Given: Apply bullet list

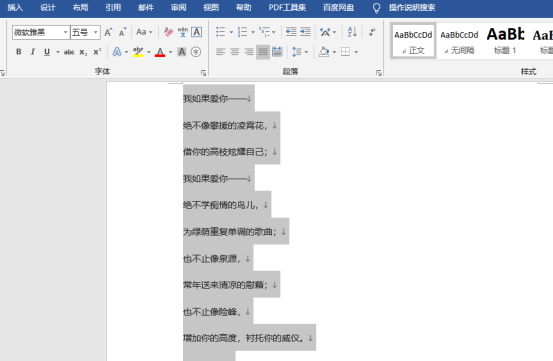Looking at the screenshot, I should pyautogui.click(x=220, y=32).
